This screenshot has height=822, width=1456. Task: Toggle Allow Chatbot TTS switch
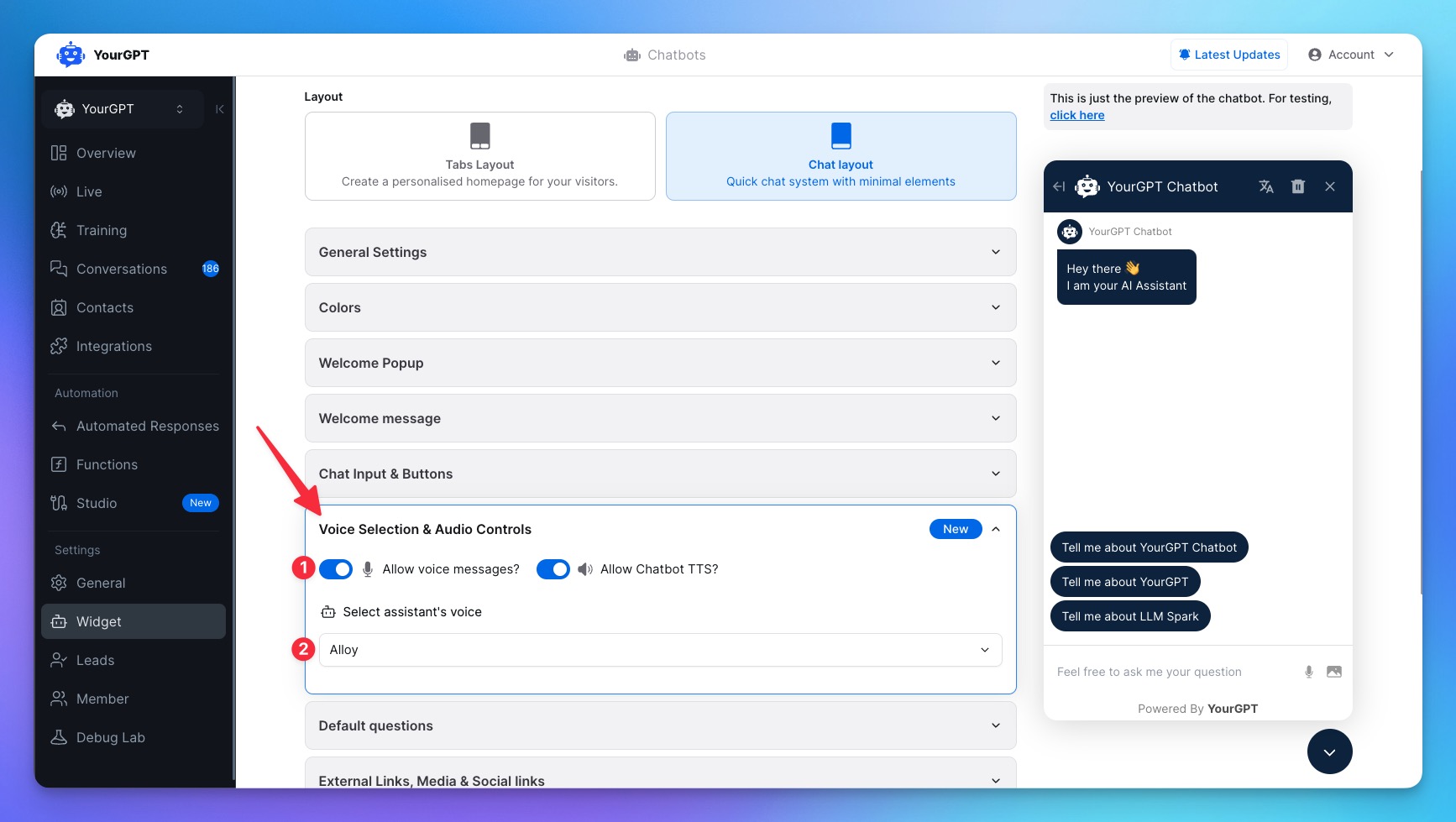553,569
